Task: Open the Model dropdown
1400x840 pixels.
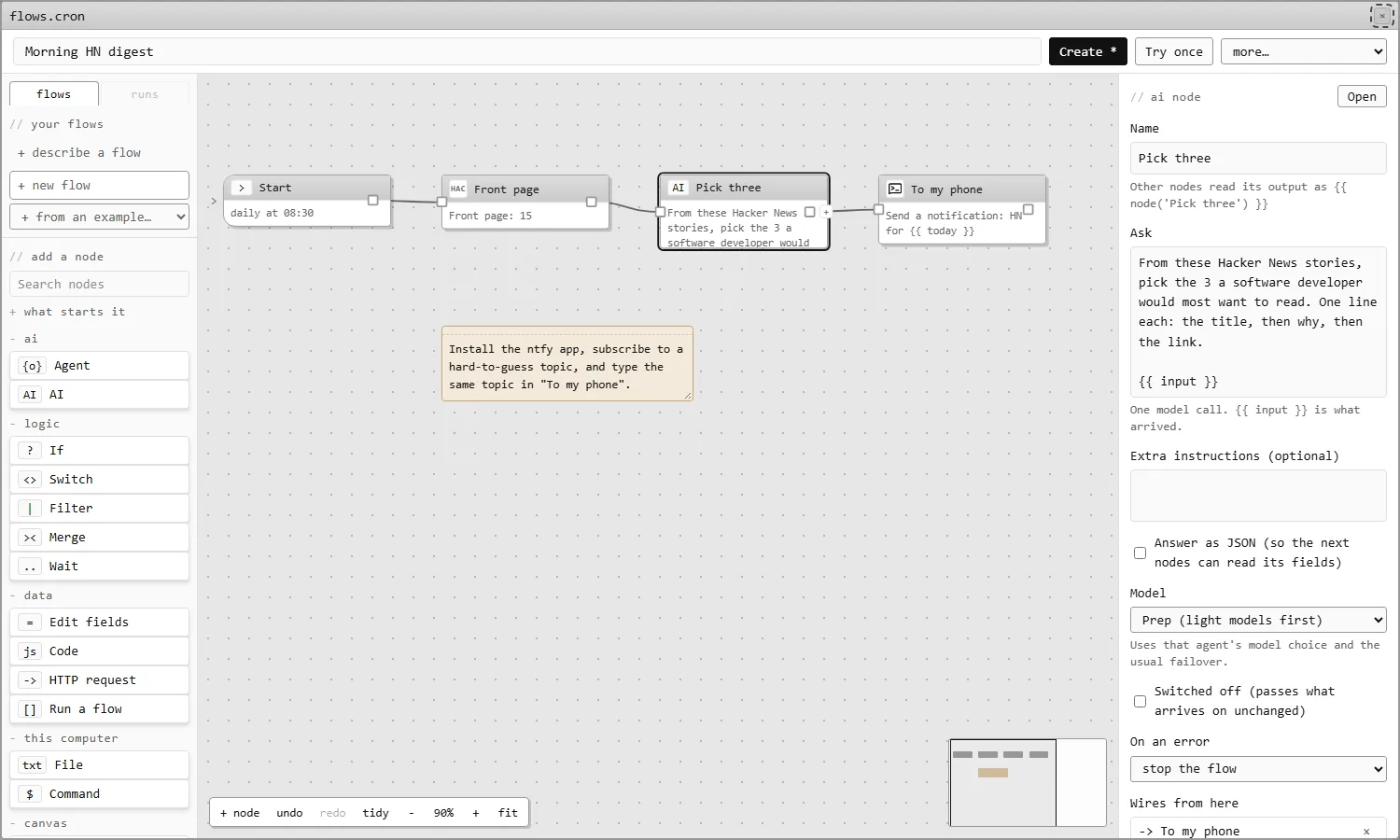Action: click(1258, 620)
